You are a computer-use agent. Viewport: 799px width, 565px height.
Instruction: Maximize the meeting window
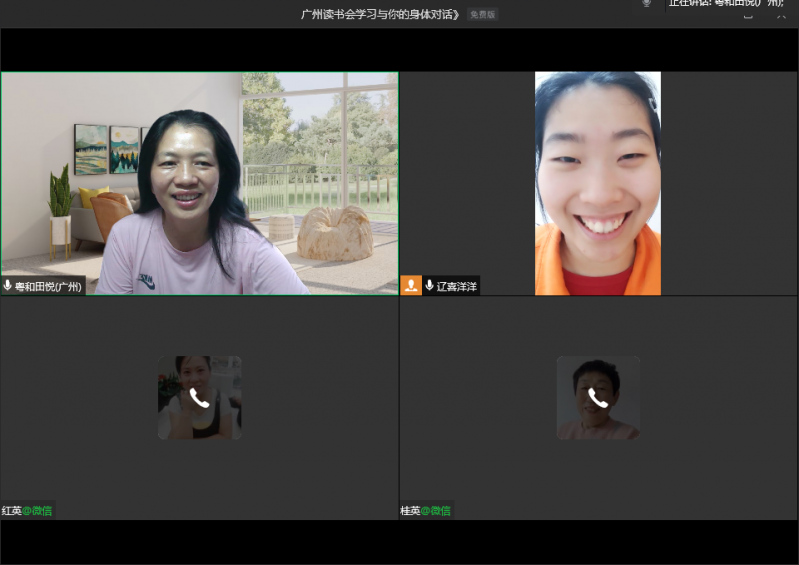747,14
